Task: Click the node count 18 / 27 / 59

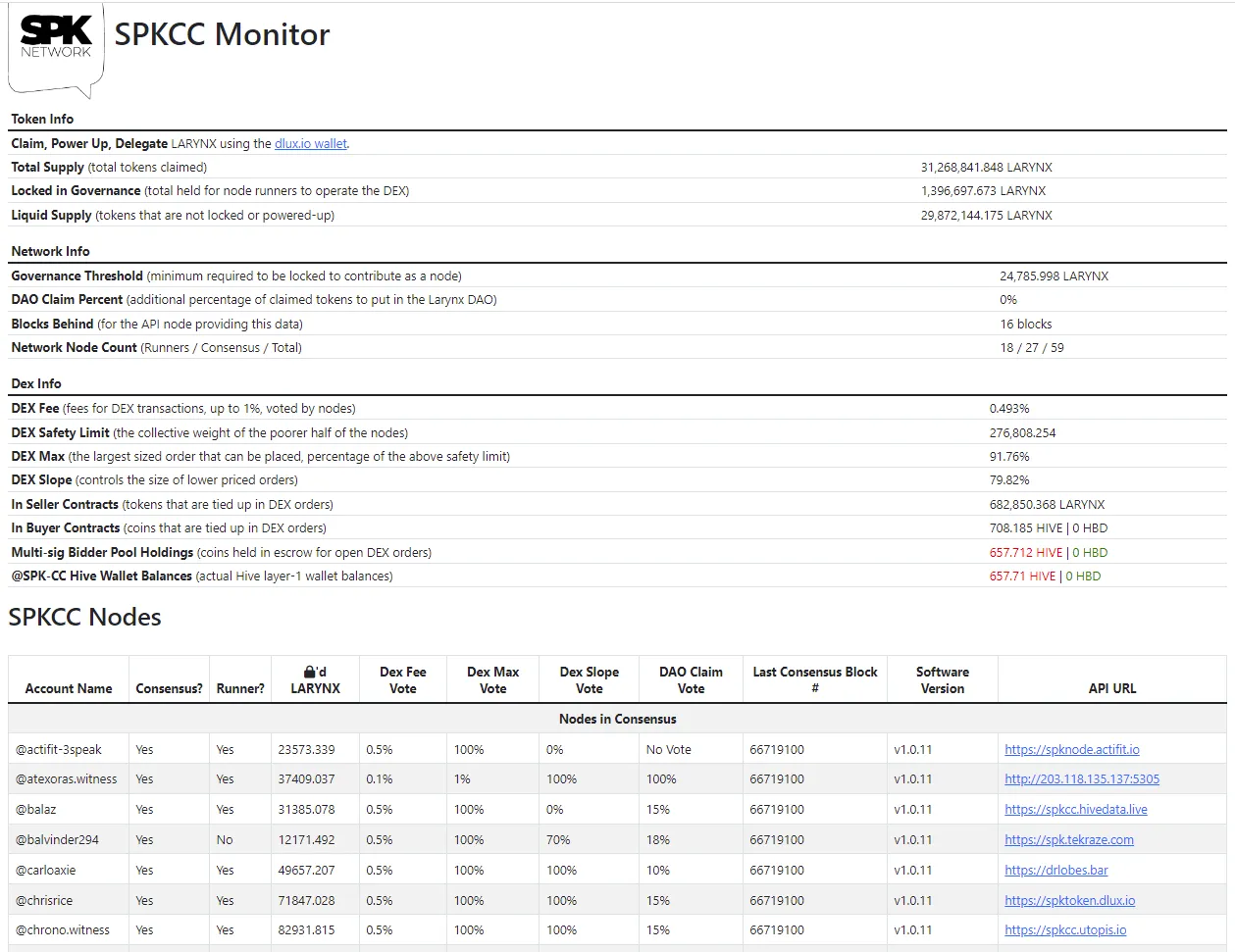Action: pos(1032,348)
